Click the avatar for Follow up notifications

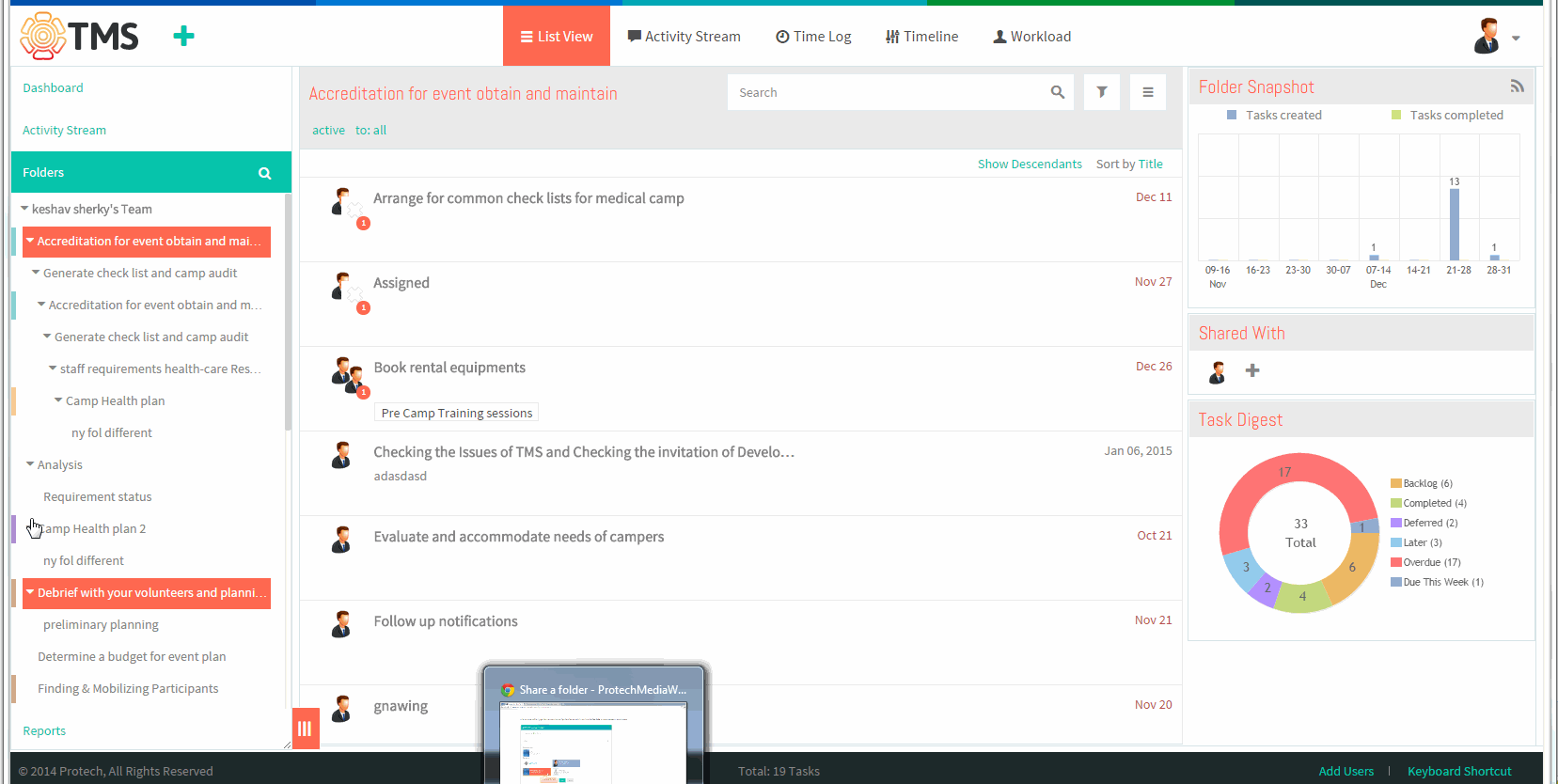tap(341, 624)
